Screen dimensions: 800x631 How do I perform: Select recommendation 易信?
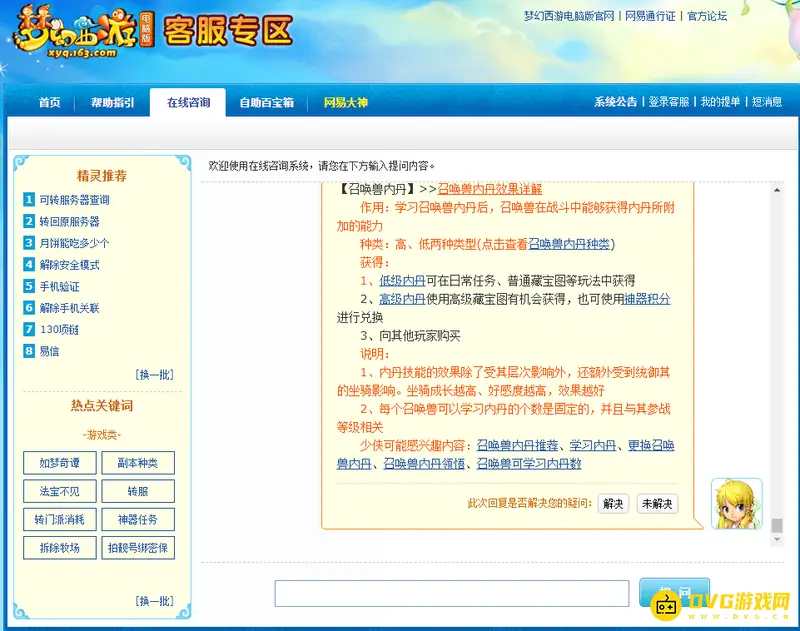point(49,351)
